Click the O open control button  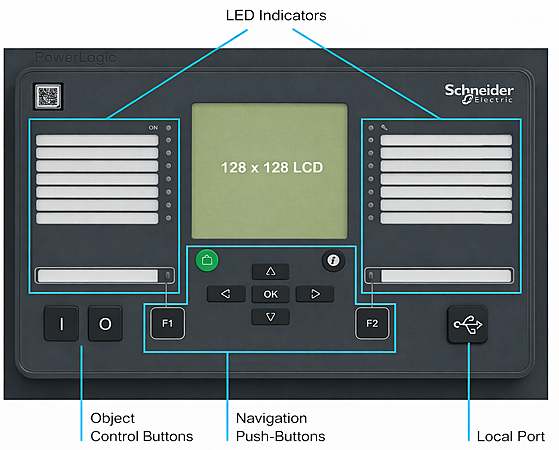pyautogui.click(x=105, y=324)
